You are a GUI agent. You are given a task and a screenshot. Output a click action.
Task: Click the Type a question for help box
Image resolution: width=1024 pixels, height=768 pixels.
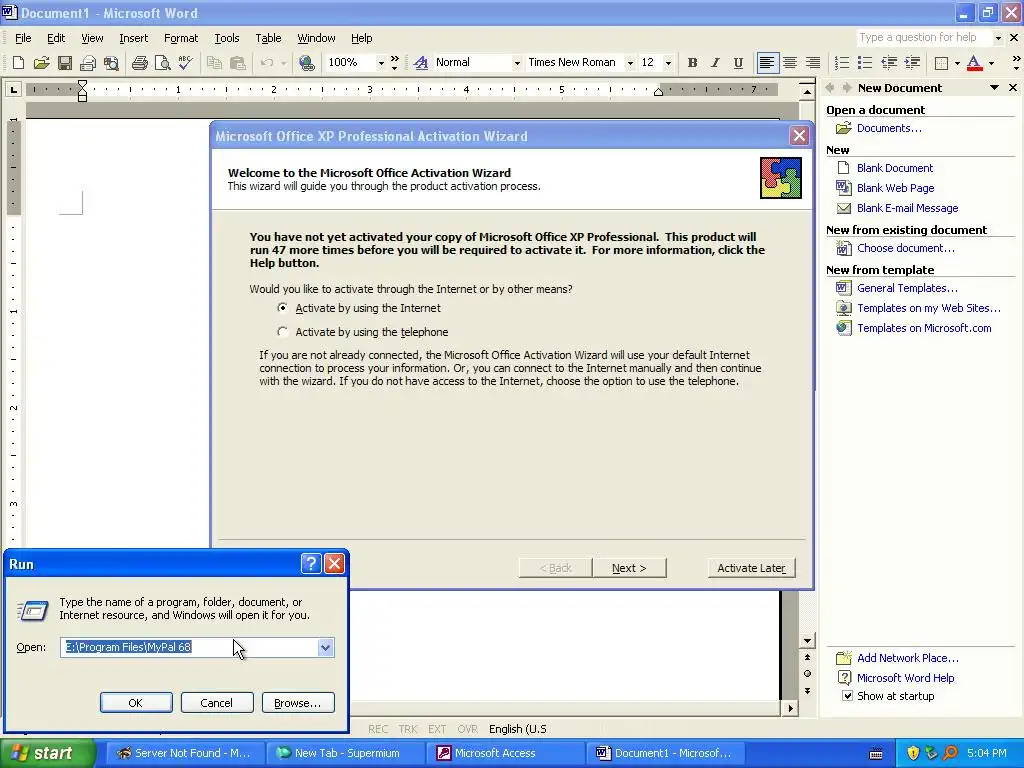924,37
